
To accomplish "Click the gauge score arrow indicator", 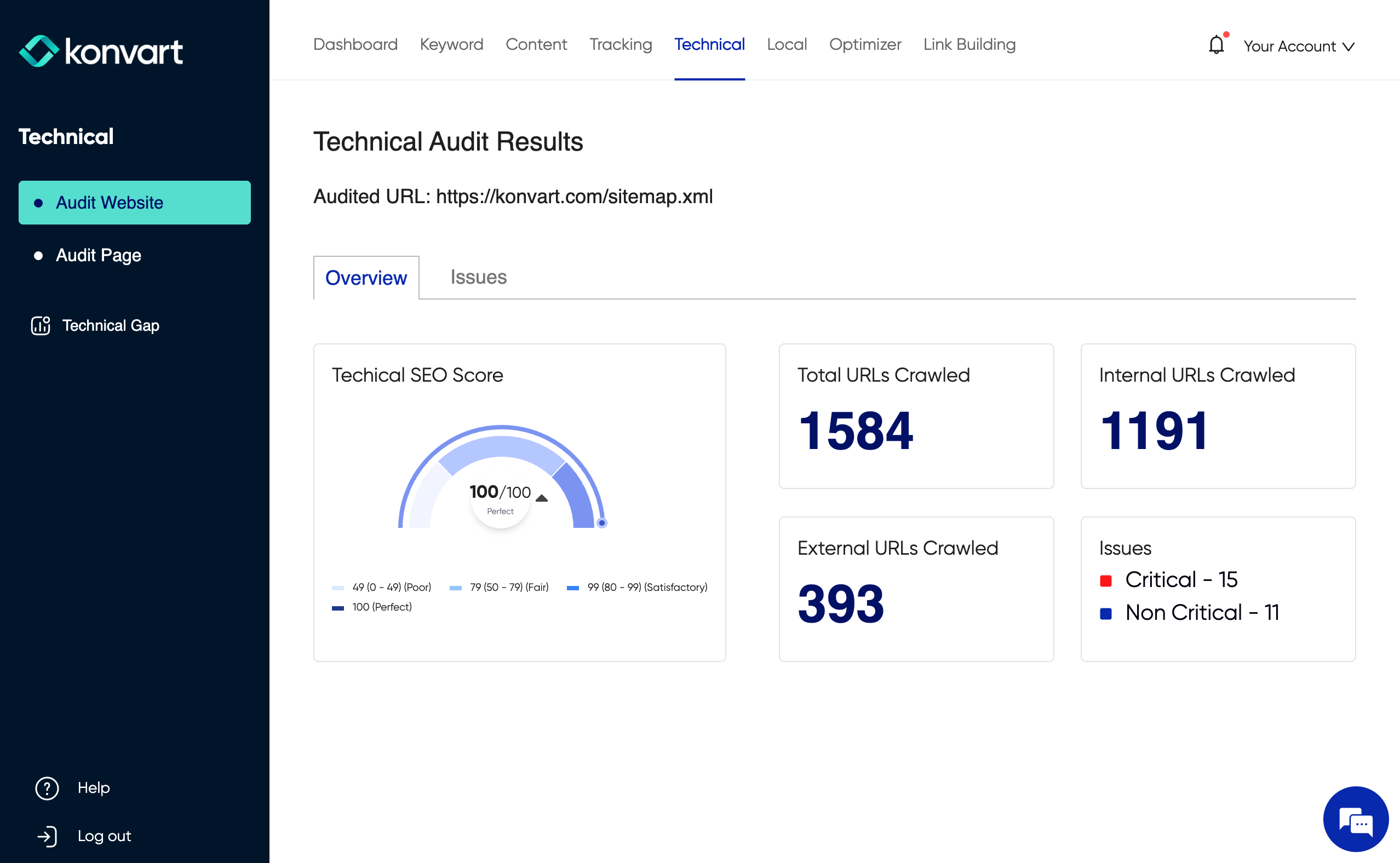I will [x=542, y=498].
